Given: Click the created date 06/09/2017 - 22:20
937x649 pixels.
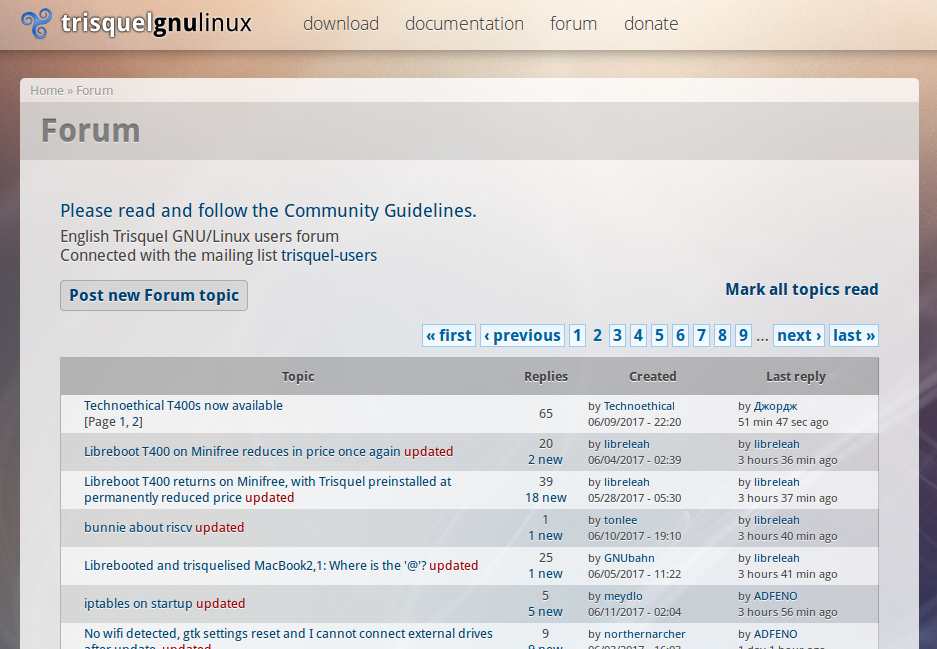Looking at the screenshot, I should click(634, 423).
